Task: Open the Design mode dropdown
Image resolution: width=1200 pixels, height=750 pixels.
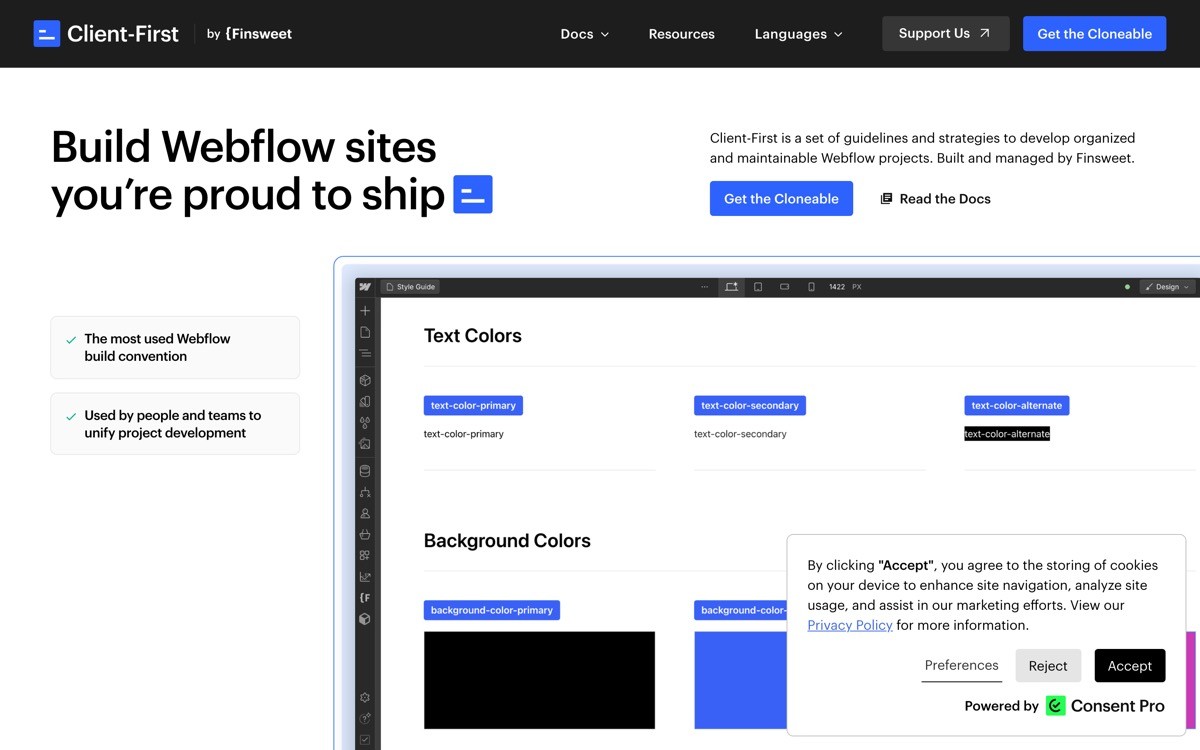Action: 1167,287
